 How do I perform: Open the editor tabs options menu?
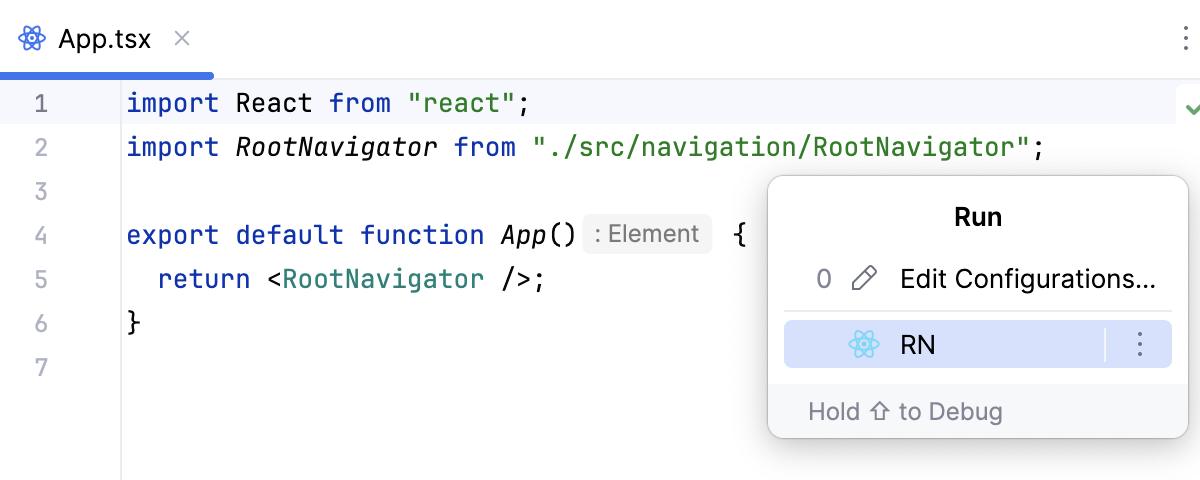click(x=1185, y=39)
